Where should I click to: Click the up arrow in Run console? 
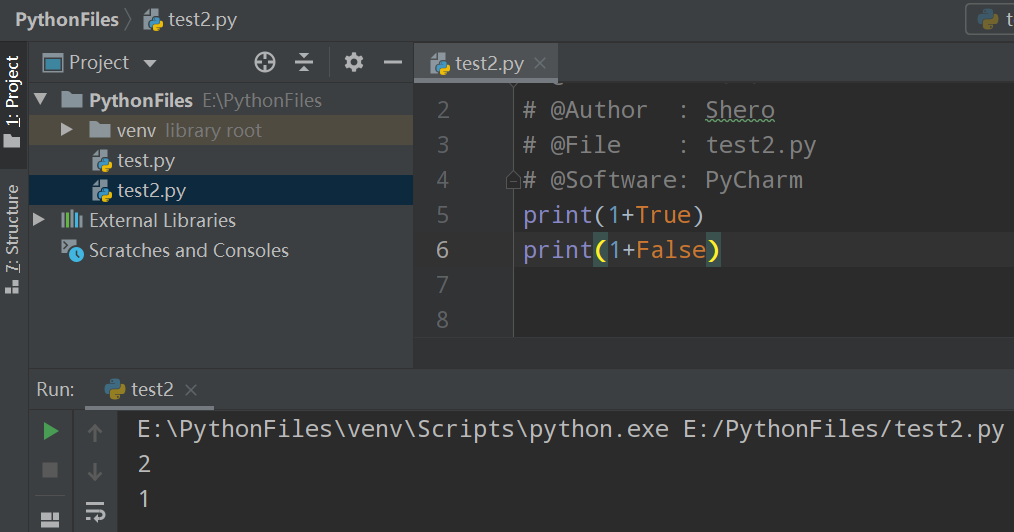coord(95,432)
